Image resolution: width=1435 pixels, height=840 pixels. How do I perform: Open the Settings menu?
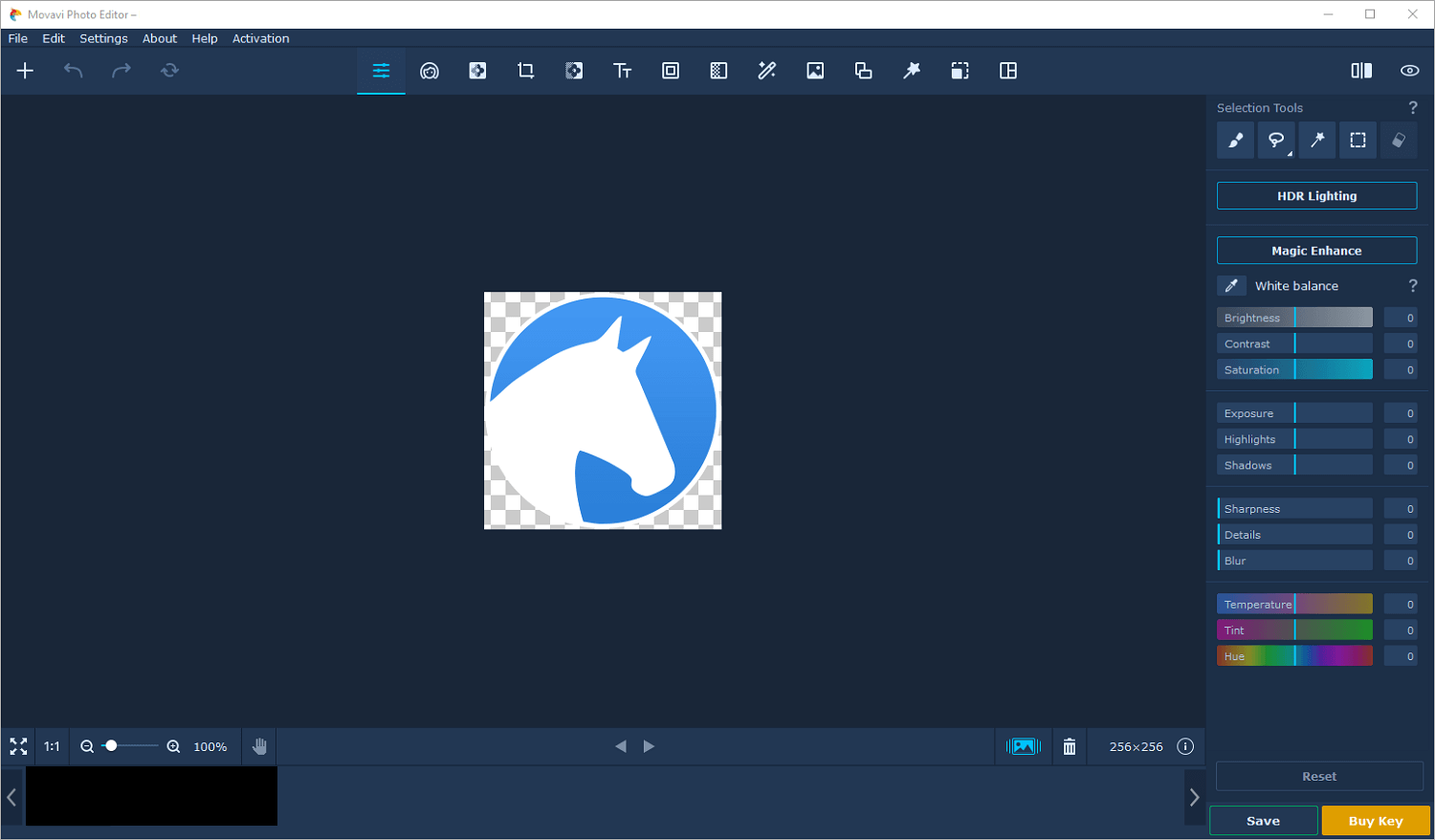103,38
